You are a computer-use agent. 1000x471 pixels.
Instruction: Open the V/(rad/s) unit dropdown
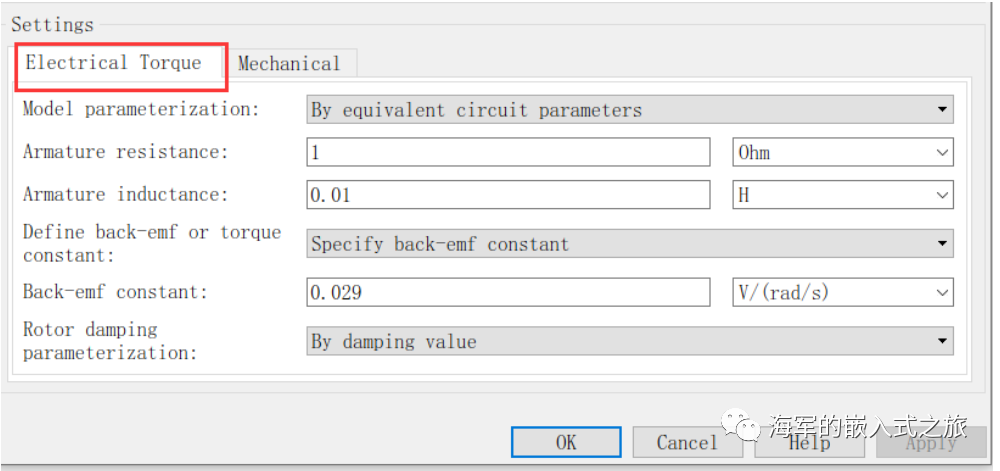coord(842,293)
